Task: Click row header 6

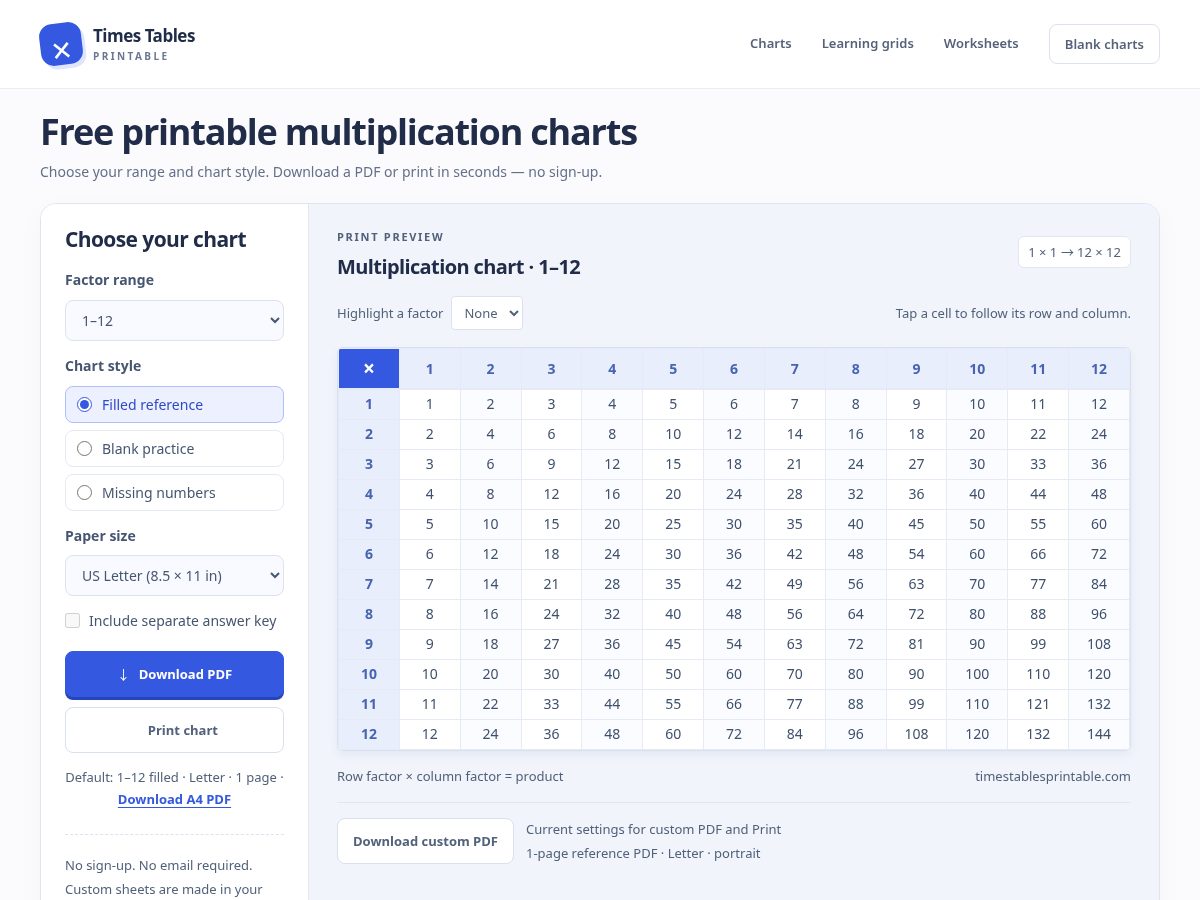Action: [369, 554]
